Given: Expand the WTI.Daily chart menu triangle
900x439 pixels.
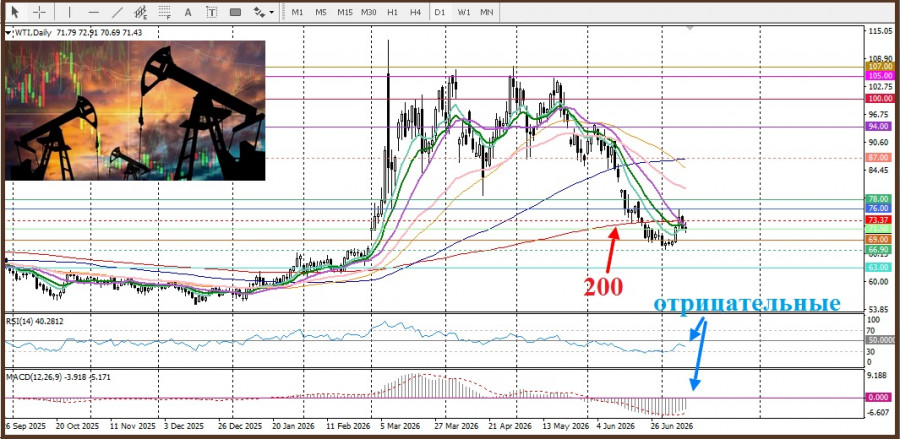Looking at the screenshot, I should (x=7, y=33).
